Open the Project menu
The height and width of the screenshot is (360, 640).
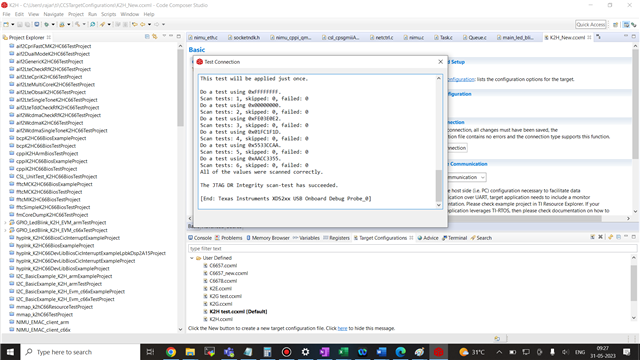click(76, 14)
